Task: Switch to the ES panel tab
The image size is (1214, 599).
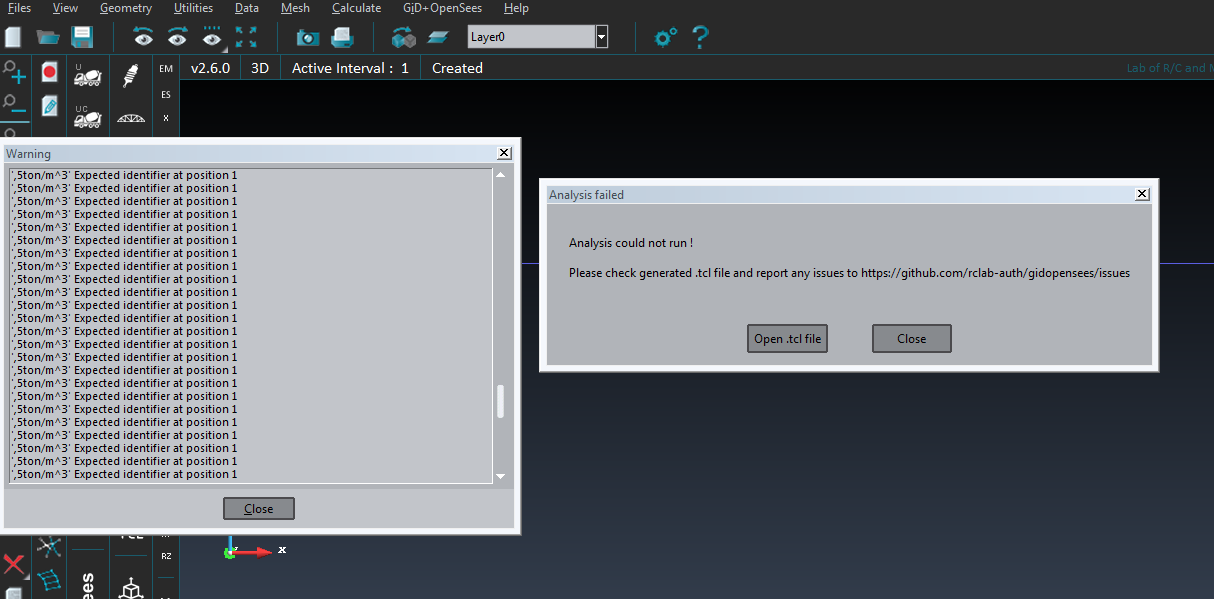Action: click(x=165, y=94)
